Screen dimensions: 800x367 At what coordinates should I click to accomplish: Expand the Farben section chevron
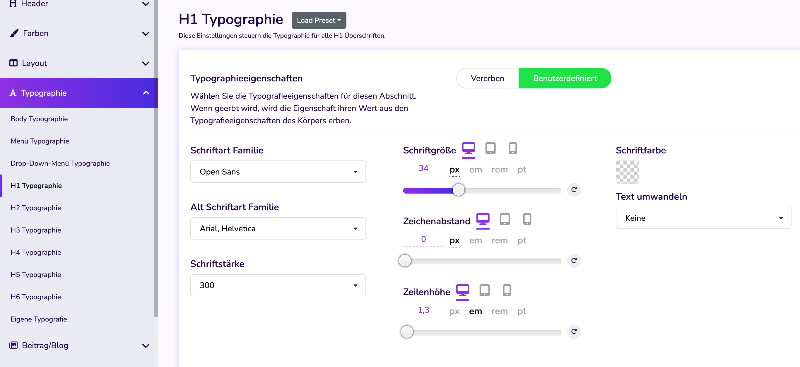pyautogui.click(x=145, y=34)
